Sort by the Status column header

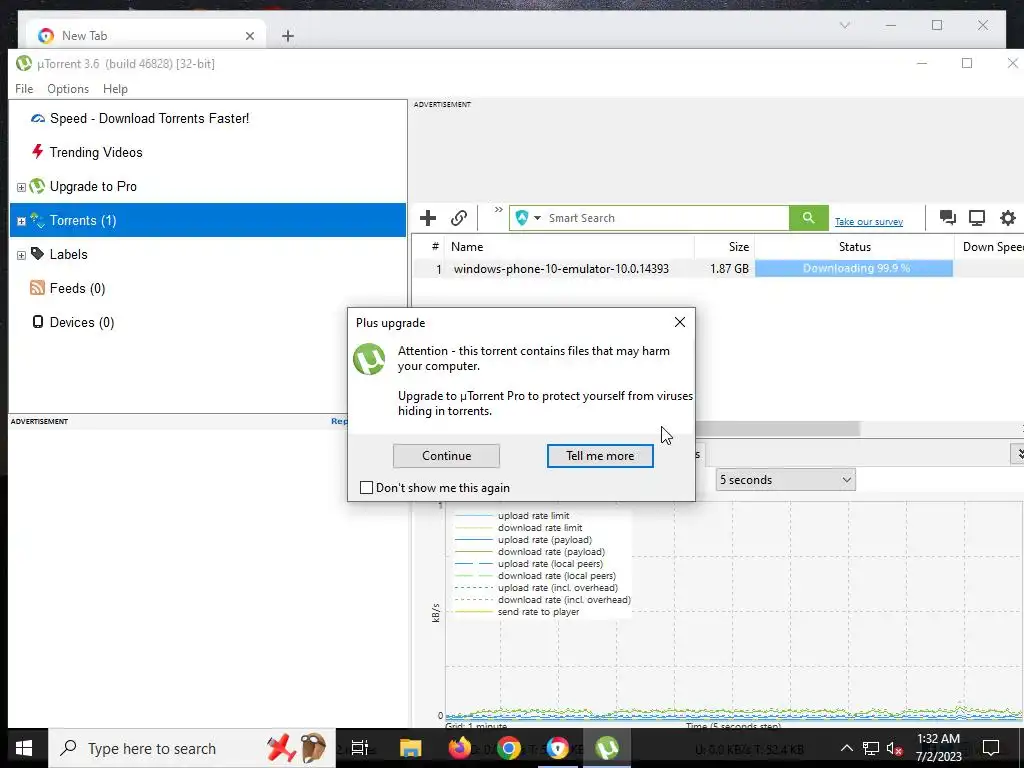854,247
